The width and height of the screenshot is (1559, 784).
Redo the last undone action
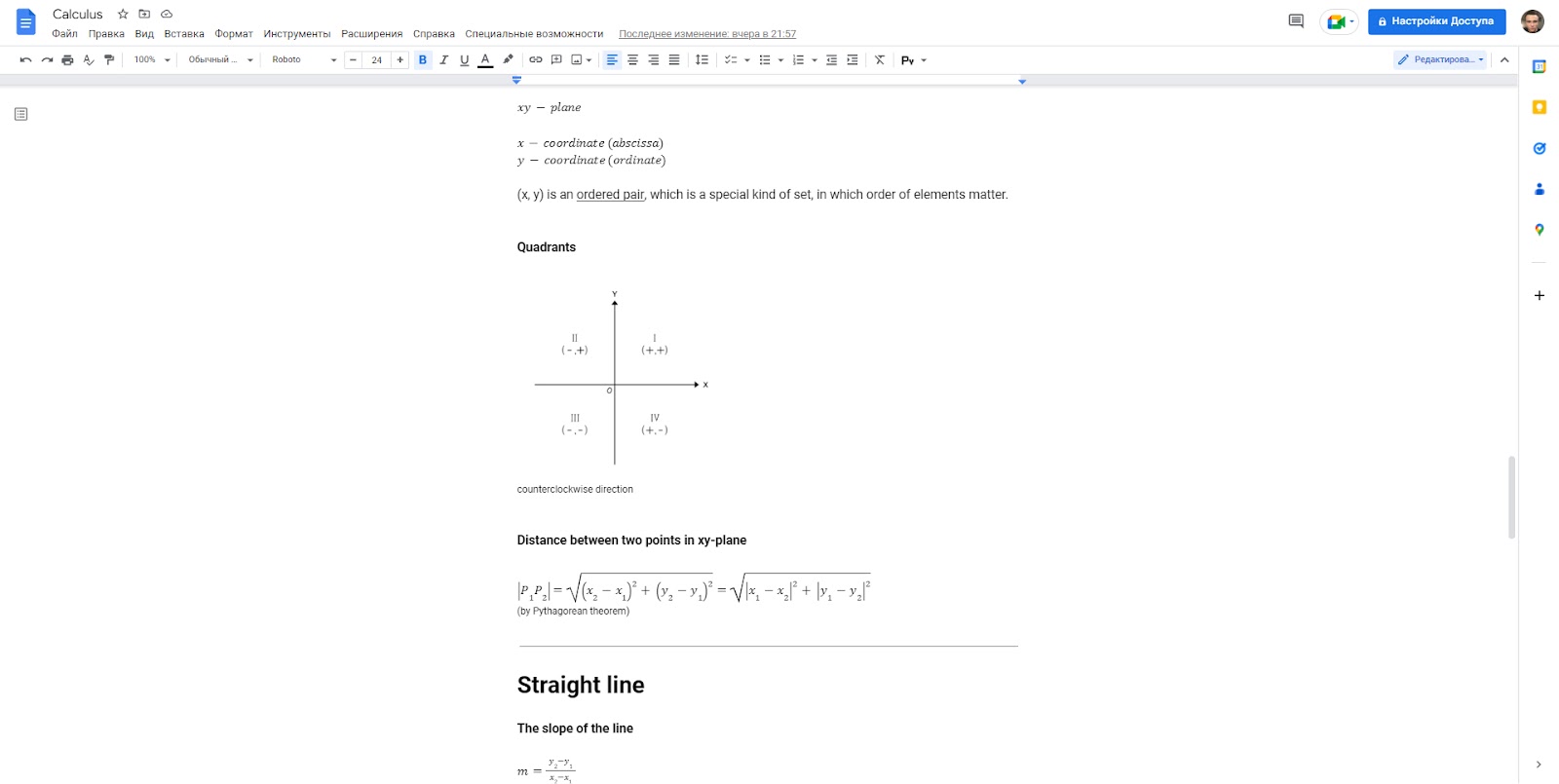(47, 60)
